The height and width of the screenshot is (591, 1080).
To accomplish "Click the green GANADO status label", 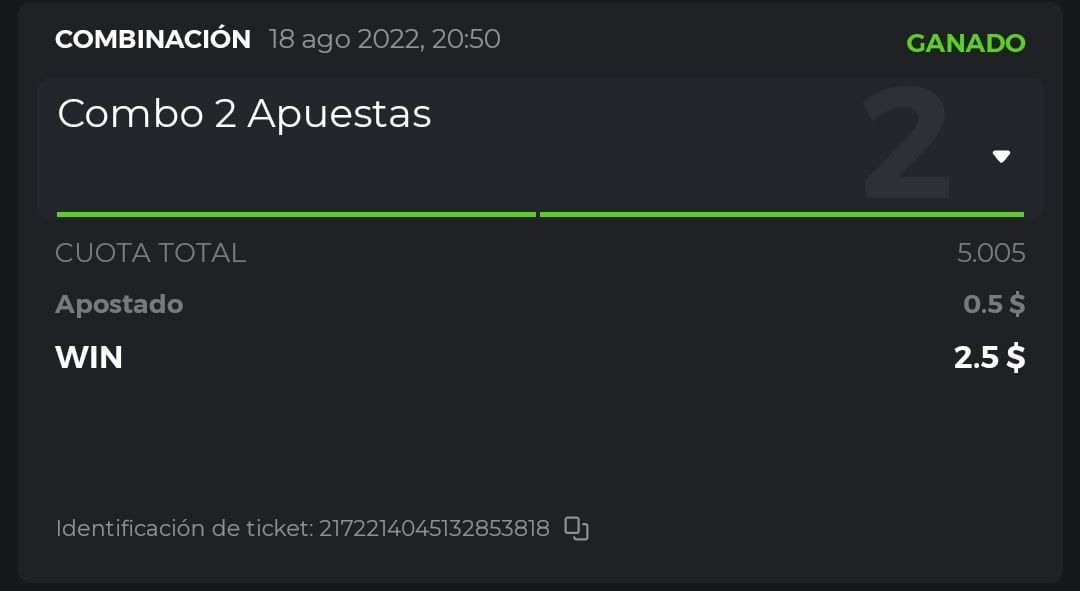I will tap(965, 43).
